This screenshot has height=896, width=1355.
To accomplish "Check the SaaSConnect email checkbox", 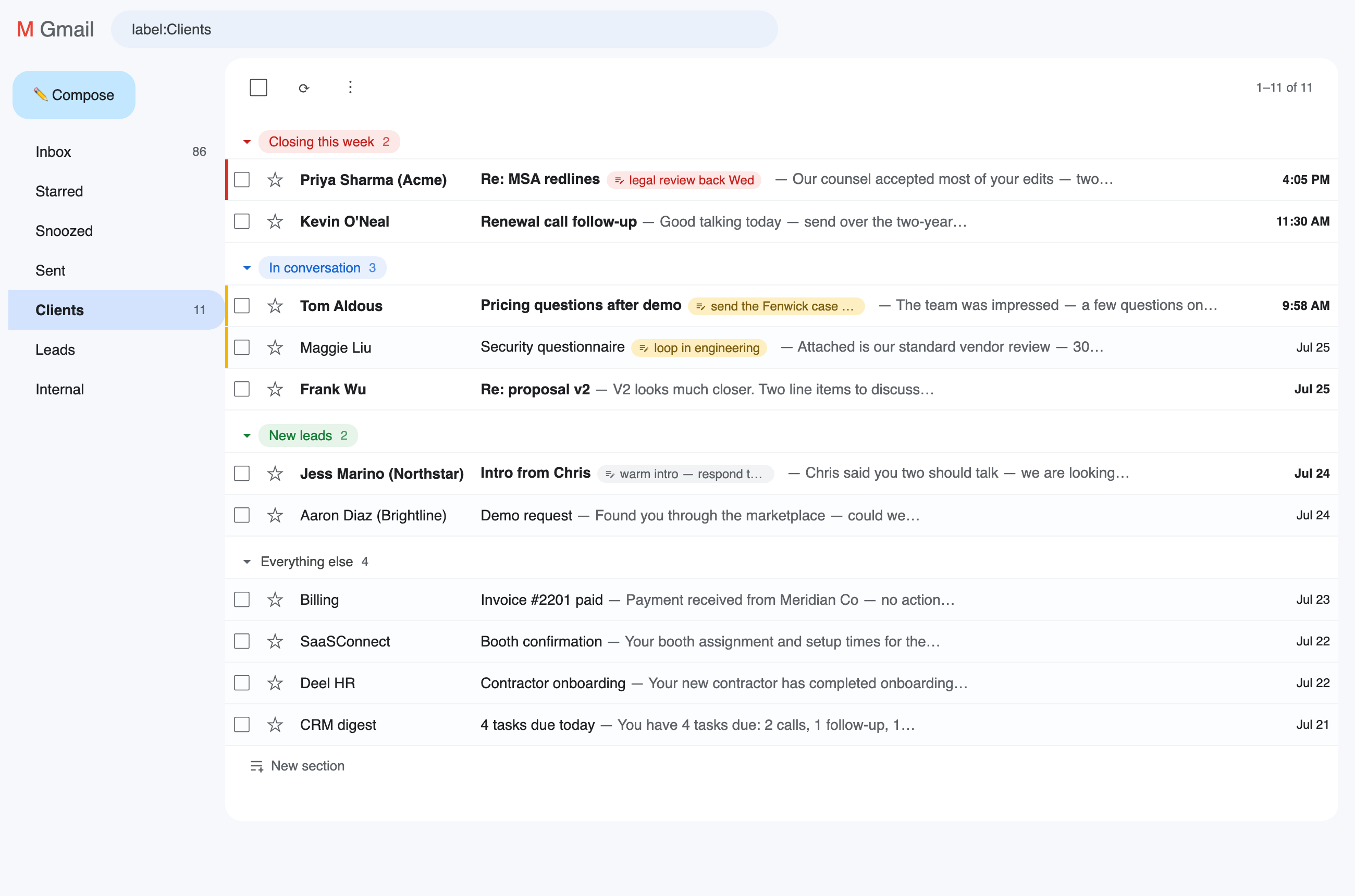I will (242, 641).
